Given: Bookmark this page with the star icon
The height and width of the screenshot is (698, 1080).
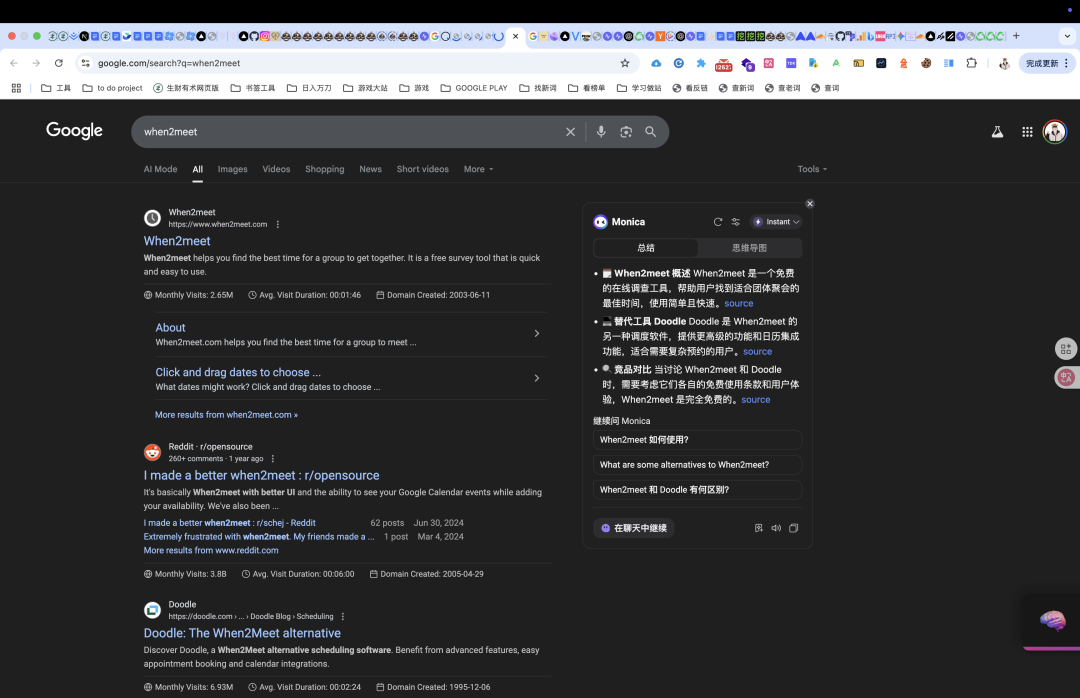Looking at the screenshot, I should click(x=625, y=63).
